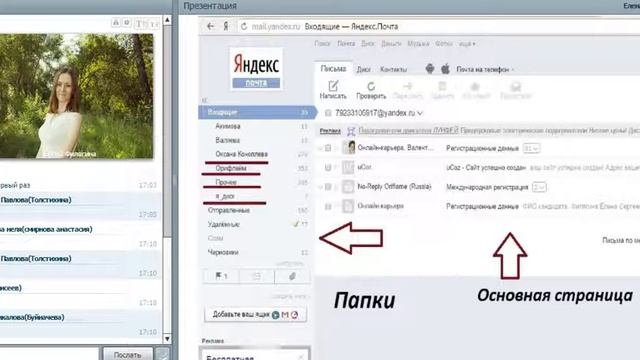Open the 'ещё' services dropdown
The width and height of the screenshot is (640, 360).
pos(467,43)
